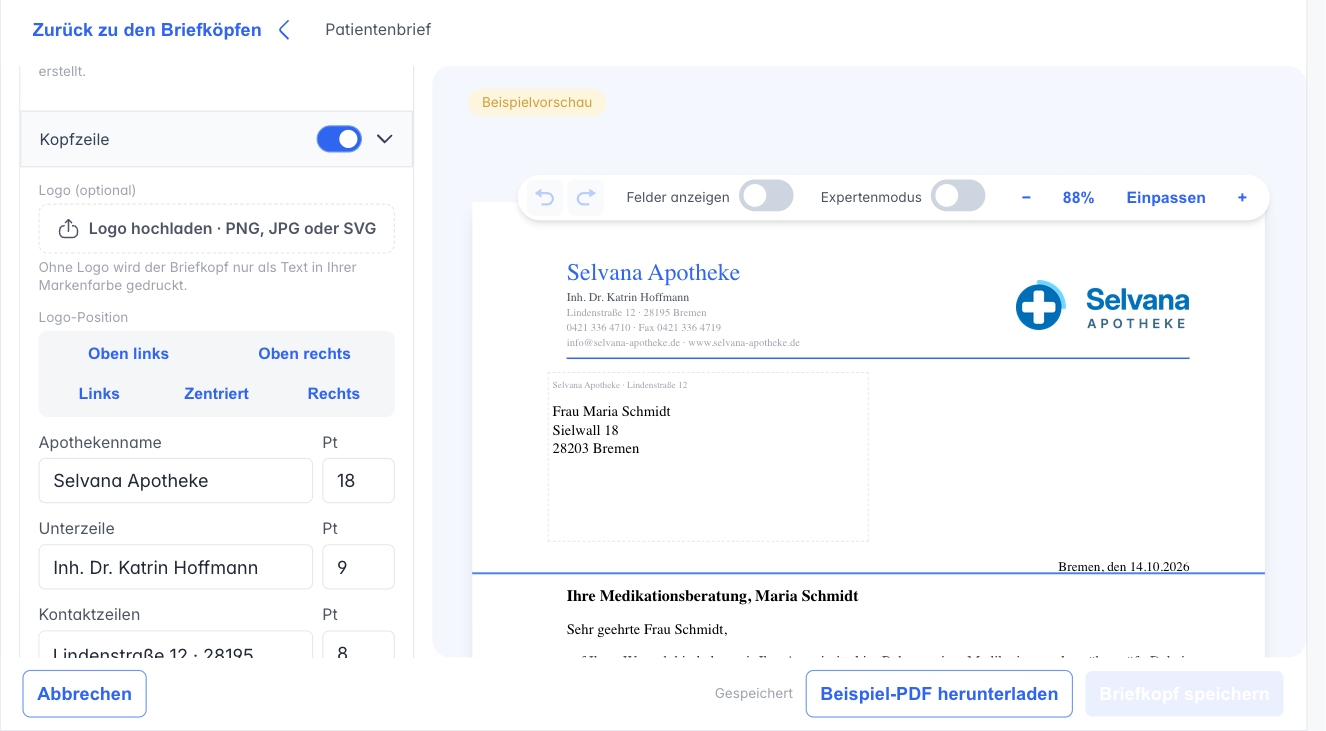Click the Kontaktzeilen Pt size field 8
The height and width of the screenshot is (731, 1326).
tap(358, 645)
